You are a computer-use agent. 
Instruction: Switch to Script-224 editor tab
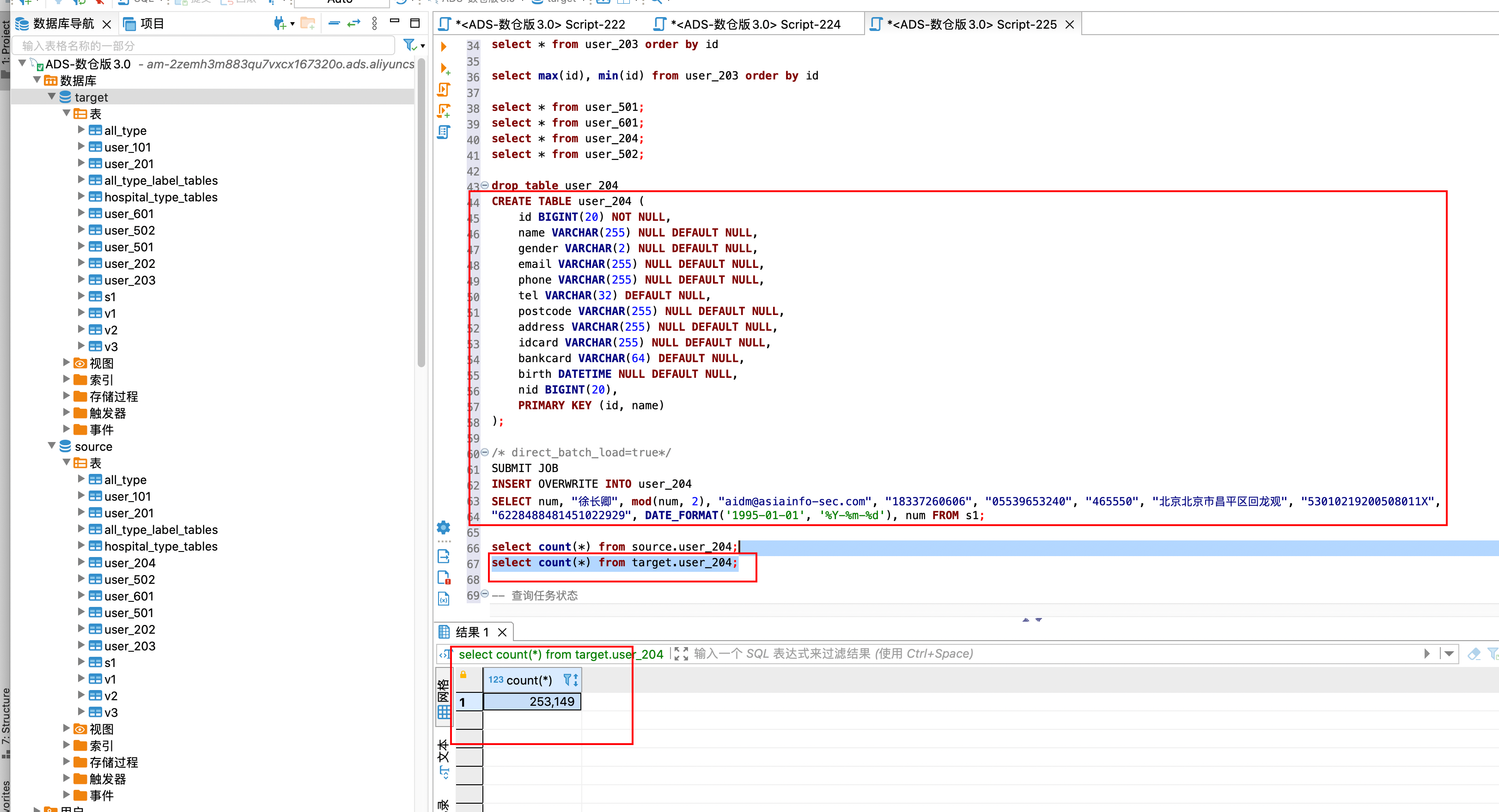pyautogui.click(x=748, y=24)
